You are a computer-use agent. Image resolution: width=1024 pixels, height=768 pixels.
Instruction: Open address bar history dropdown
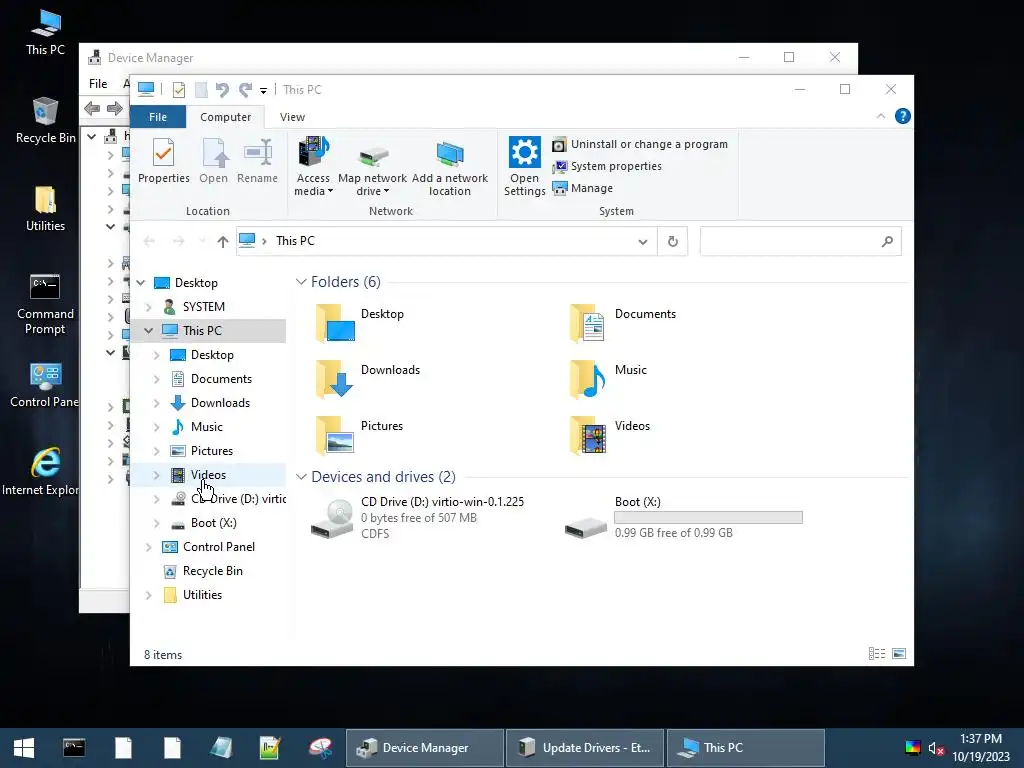pyautogui.click(x=643, y=242)
